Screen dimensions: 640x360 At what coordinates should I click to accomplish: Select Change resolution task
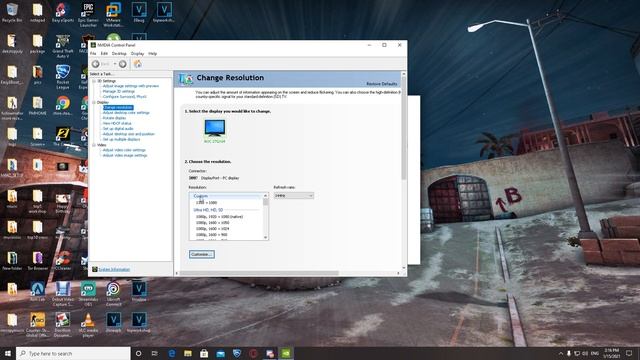[118, 107]
